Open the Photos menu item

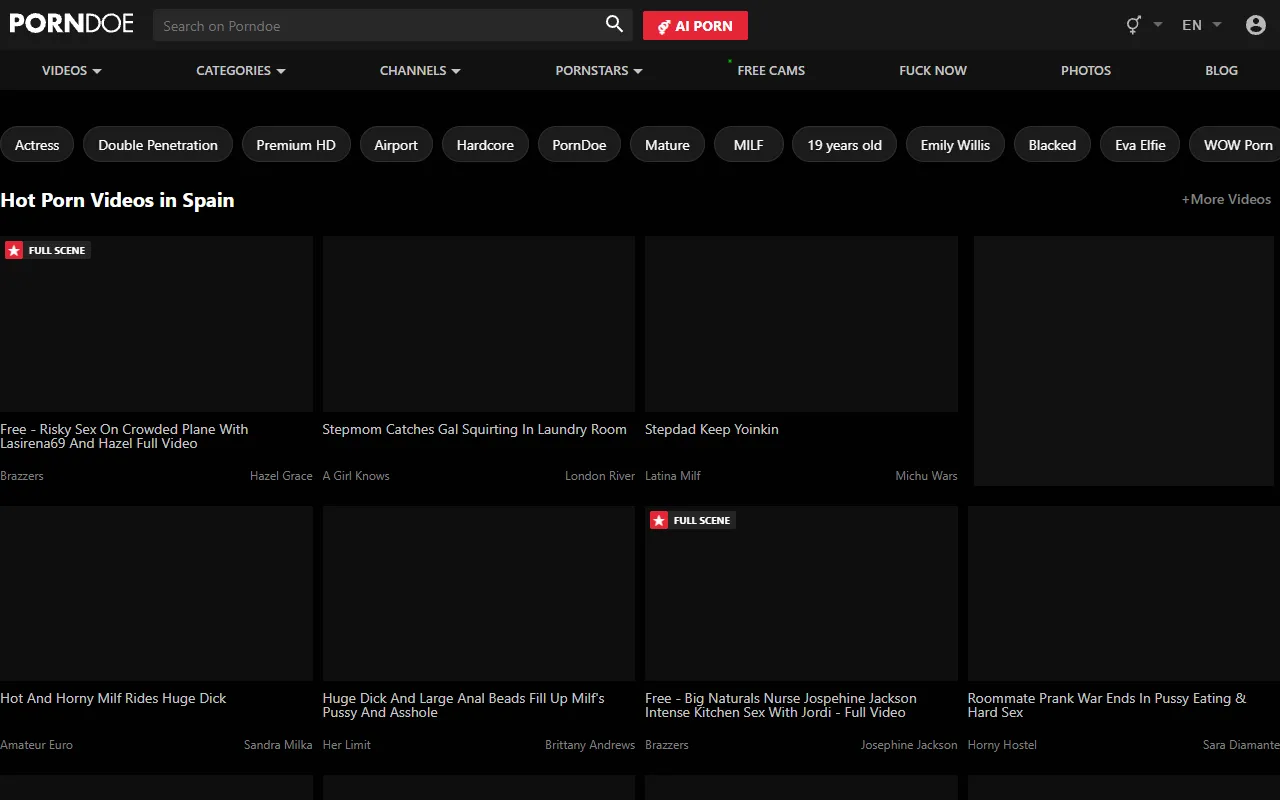pyautogui.click(x=1086, y=70)
